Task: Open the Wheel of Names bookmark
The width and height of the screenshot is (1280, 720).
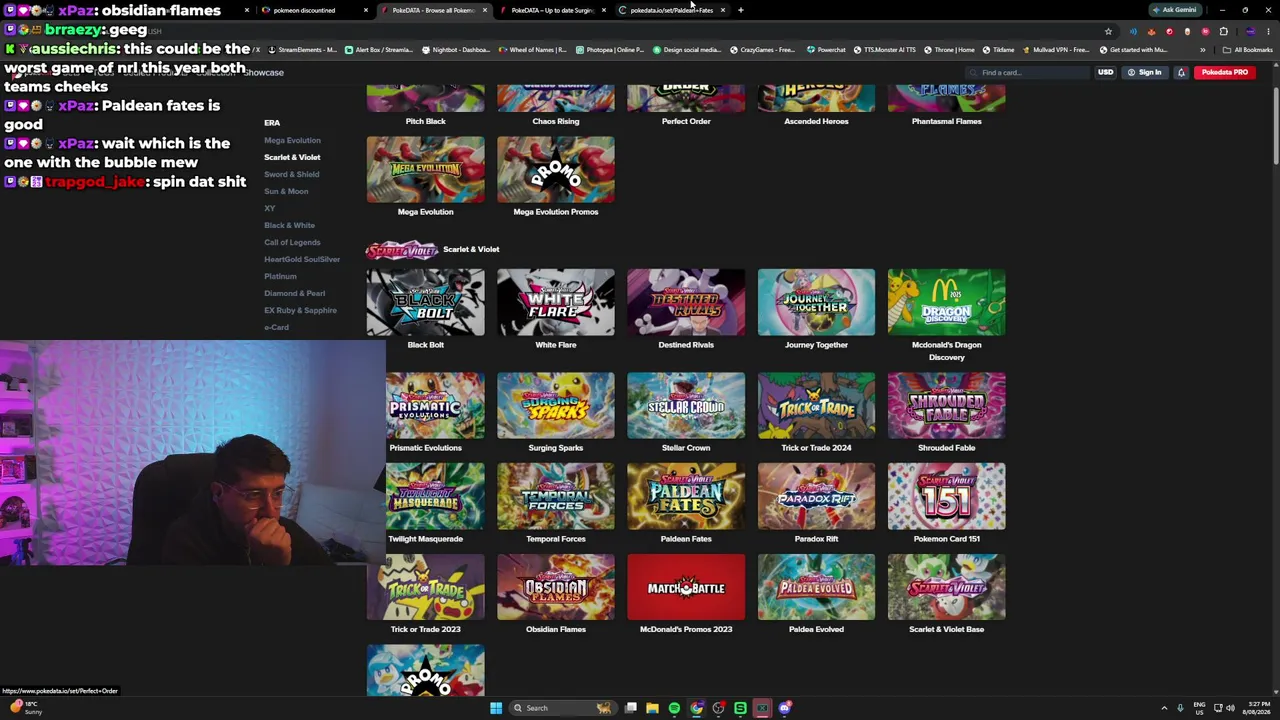Action: (x=532, y=50)
